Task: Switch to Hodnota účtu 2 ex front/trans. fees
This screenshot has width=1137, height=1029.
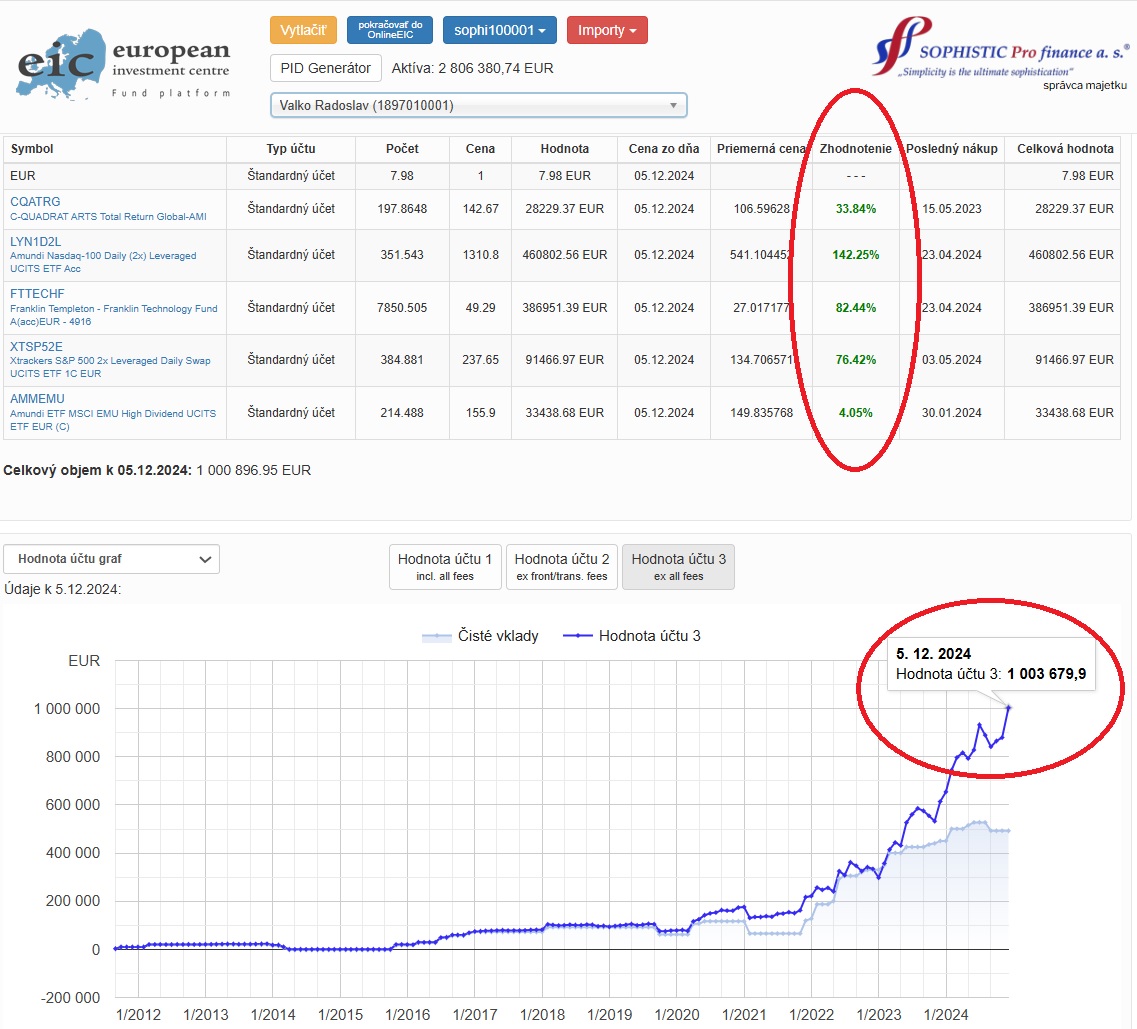Action: tap(562, 567)
